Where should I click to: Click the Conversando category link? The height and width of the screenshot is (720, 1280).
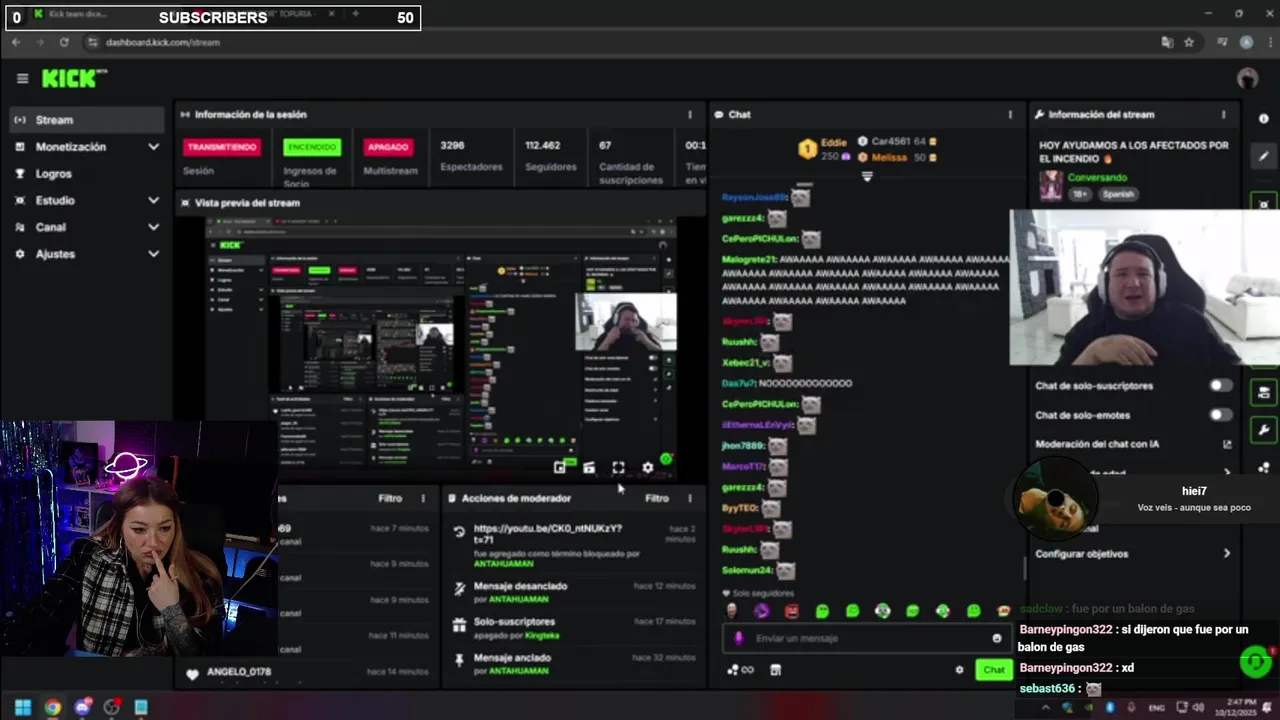click(1097, 177)
